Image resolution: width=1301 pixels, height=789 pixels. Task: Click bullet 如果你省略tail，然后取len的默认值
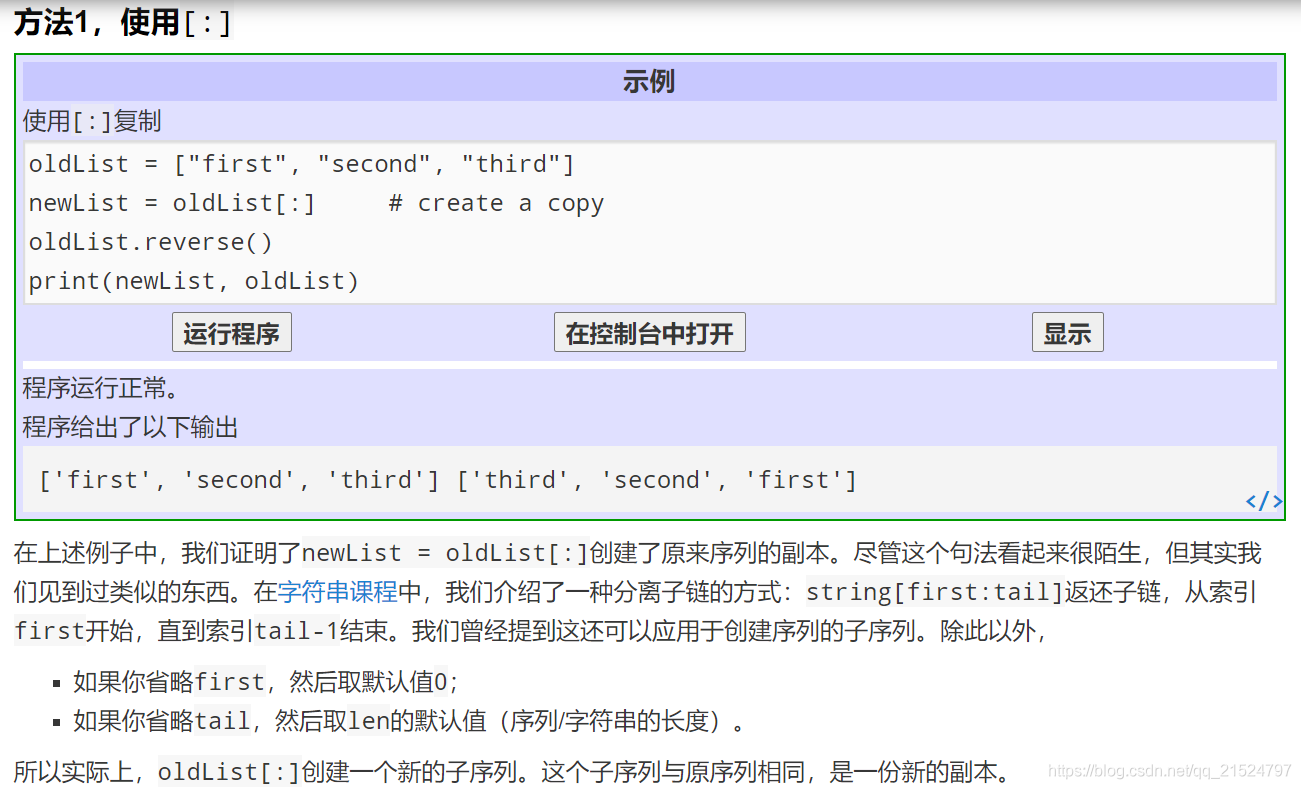coord(408,721)
